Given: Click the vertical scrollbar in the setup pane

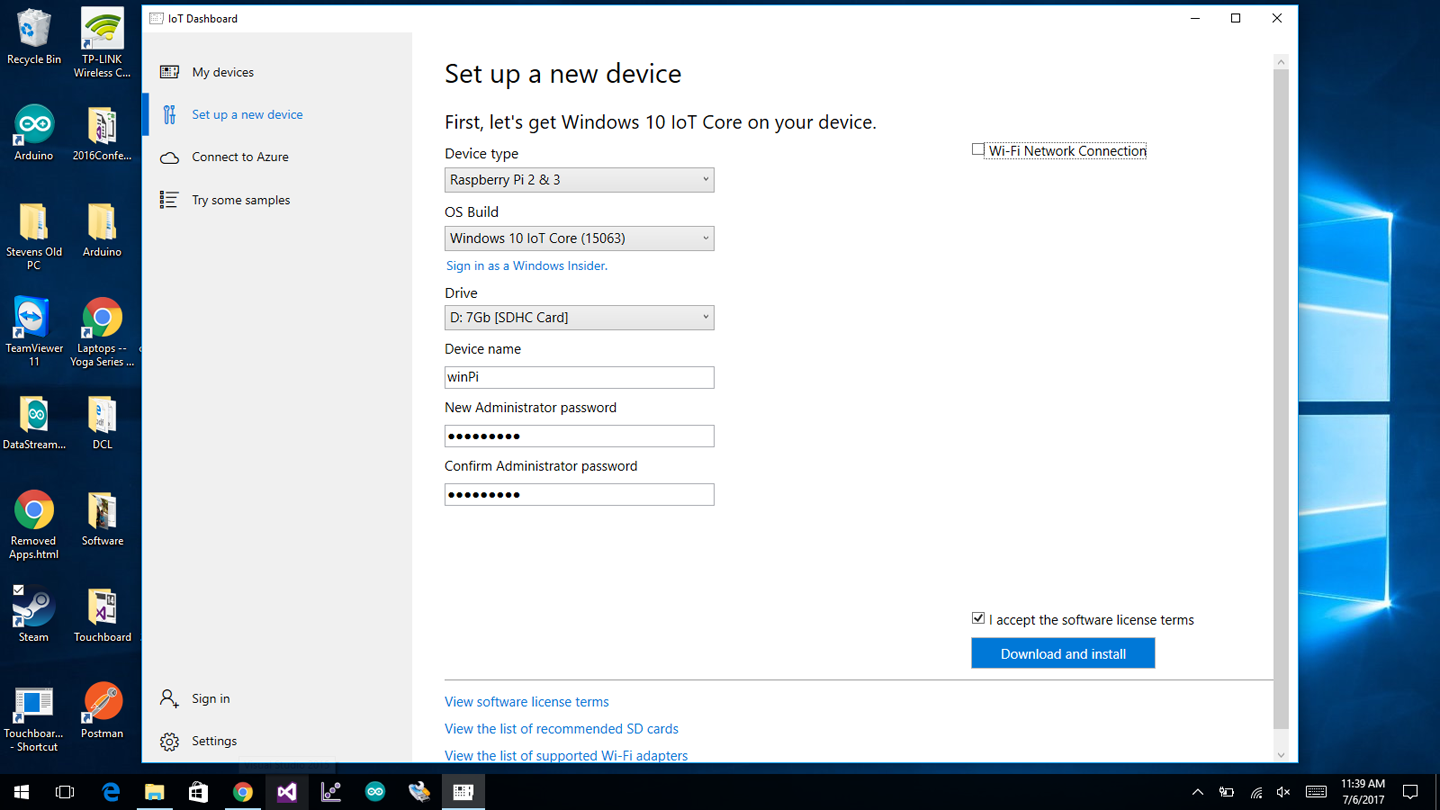Looking at the screenshot, I should tap(1281, 400).
